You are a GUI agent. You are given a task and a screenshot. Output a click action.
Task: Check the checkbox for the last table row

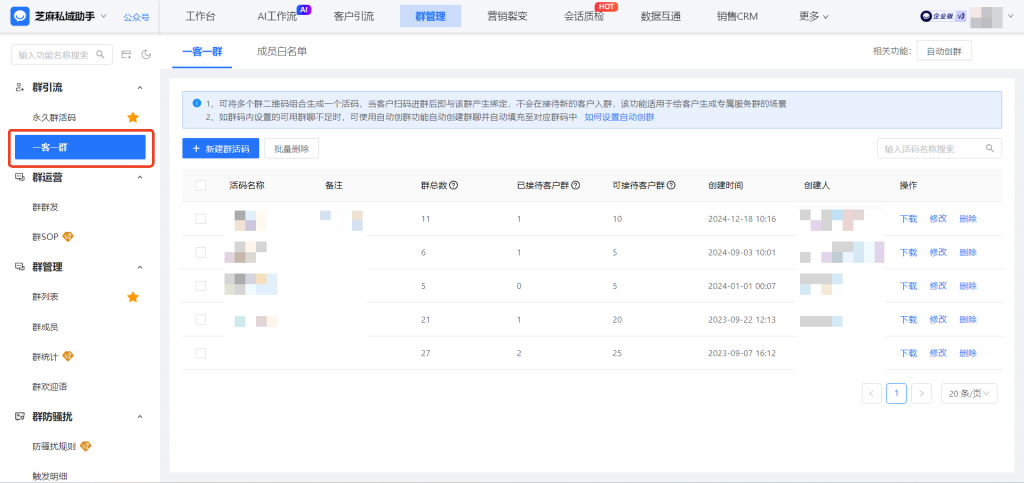(x=201, y=353)
